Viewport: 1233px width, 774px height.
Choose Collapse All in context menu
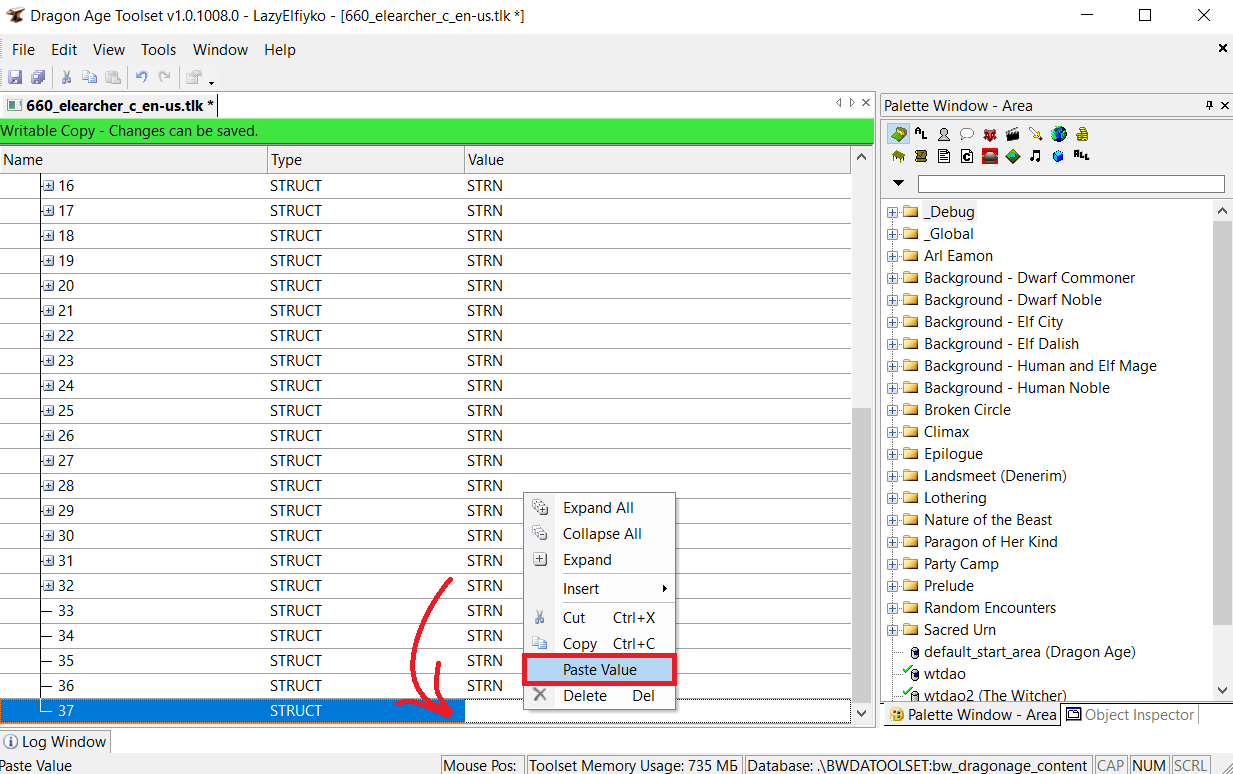600,534
